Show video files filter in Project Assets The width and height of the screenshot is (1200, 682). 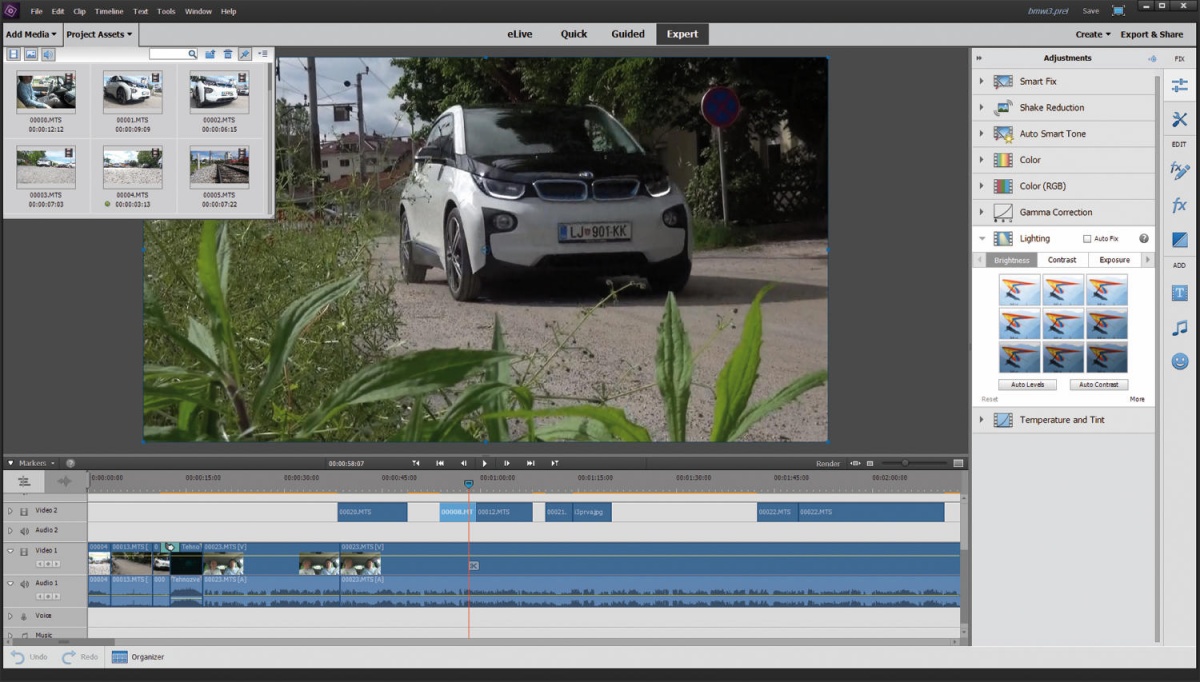click(14, 53)
